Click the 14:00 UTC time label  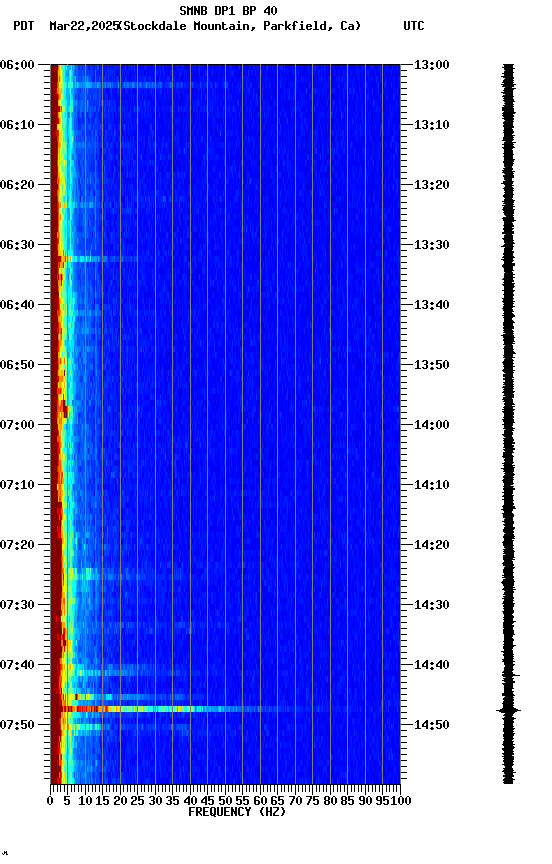tap(432, 425)
